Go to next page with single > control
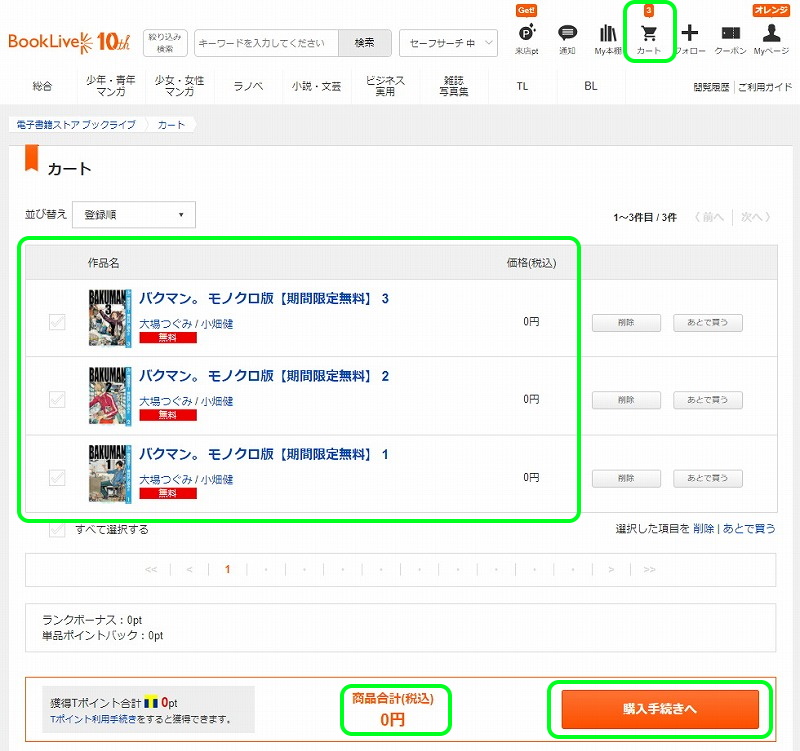 [611, 569]
